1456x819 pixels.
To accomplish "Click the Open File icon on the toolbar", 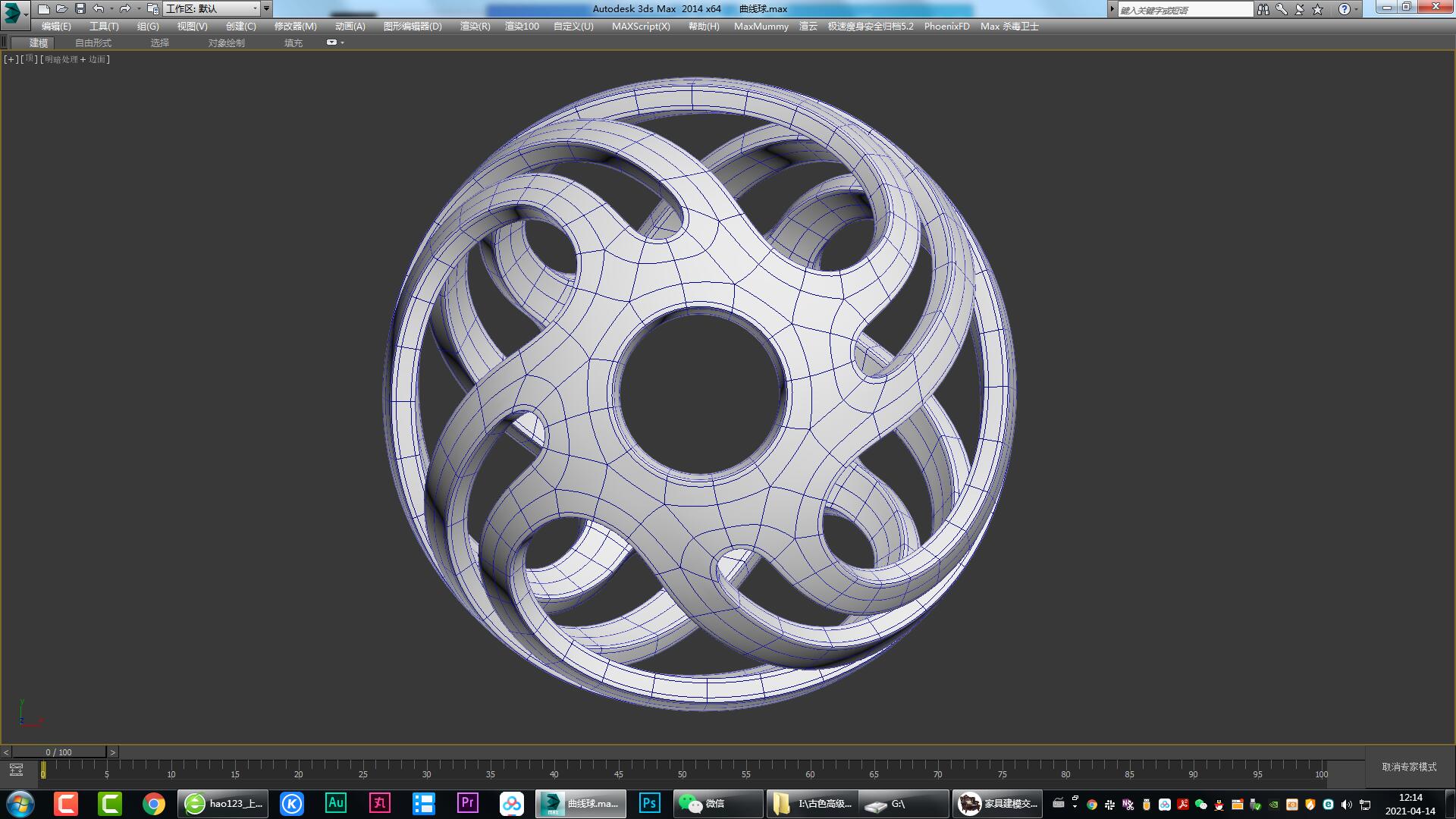I will coord(61,8).
